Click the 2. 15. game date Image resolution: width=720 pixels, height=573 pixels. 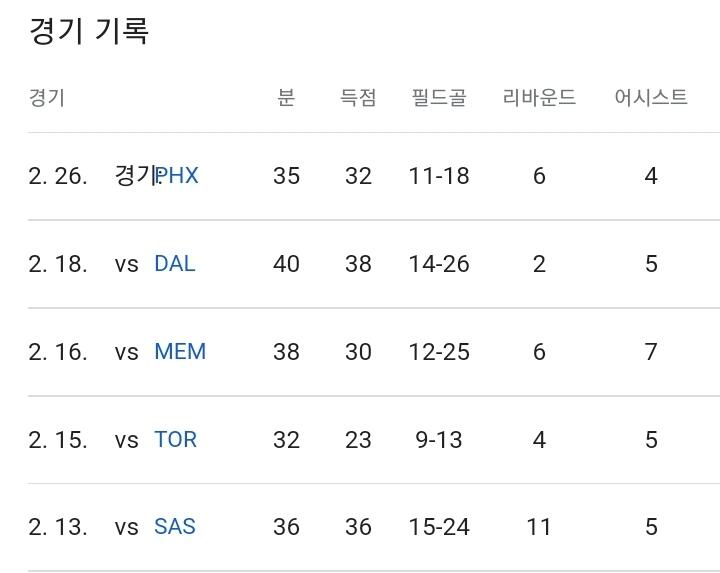pyautogui.click(x=58, y=440)
